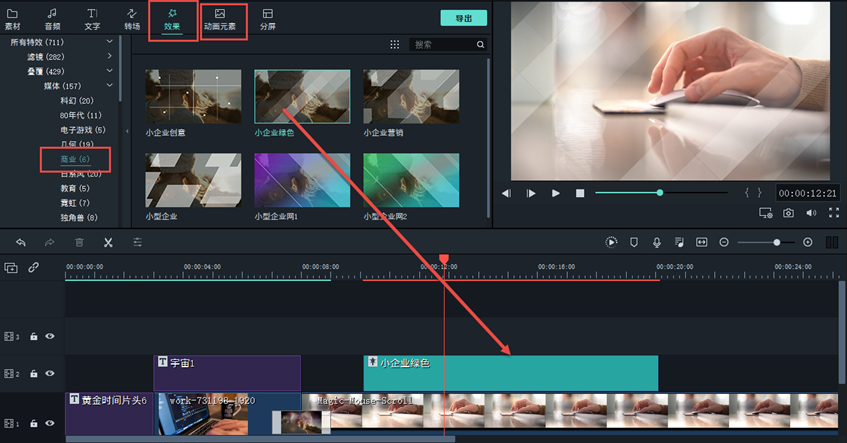Select the 80年代 (11) category
This screenshot has height=443, width=847.
[80, 115]
